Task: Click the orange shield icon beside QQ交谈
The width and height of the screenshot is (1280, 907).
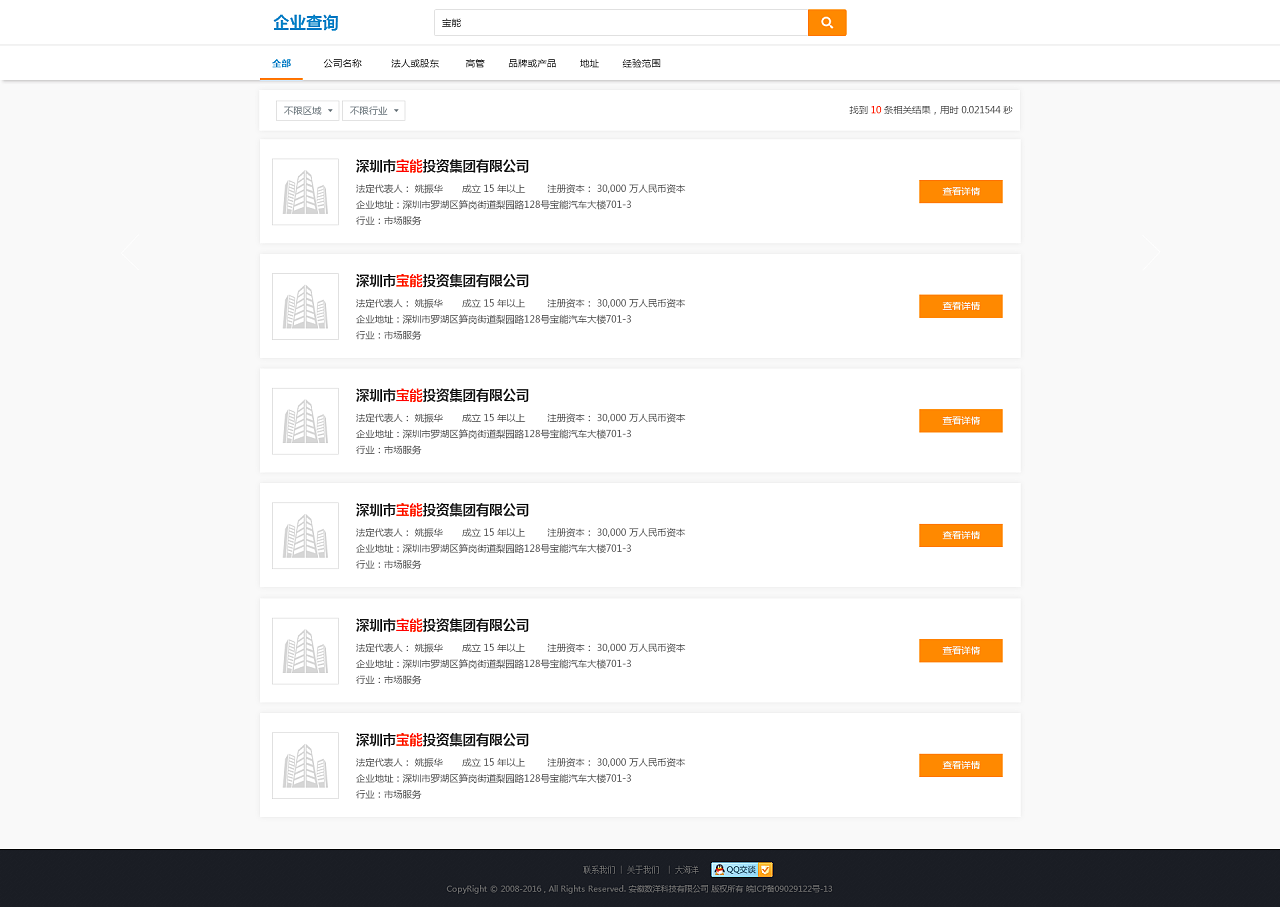Action: 765,869
